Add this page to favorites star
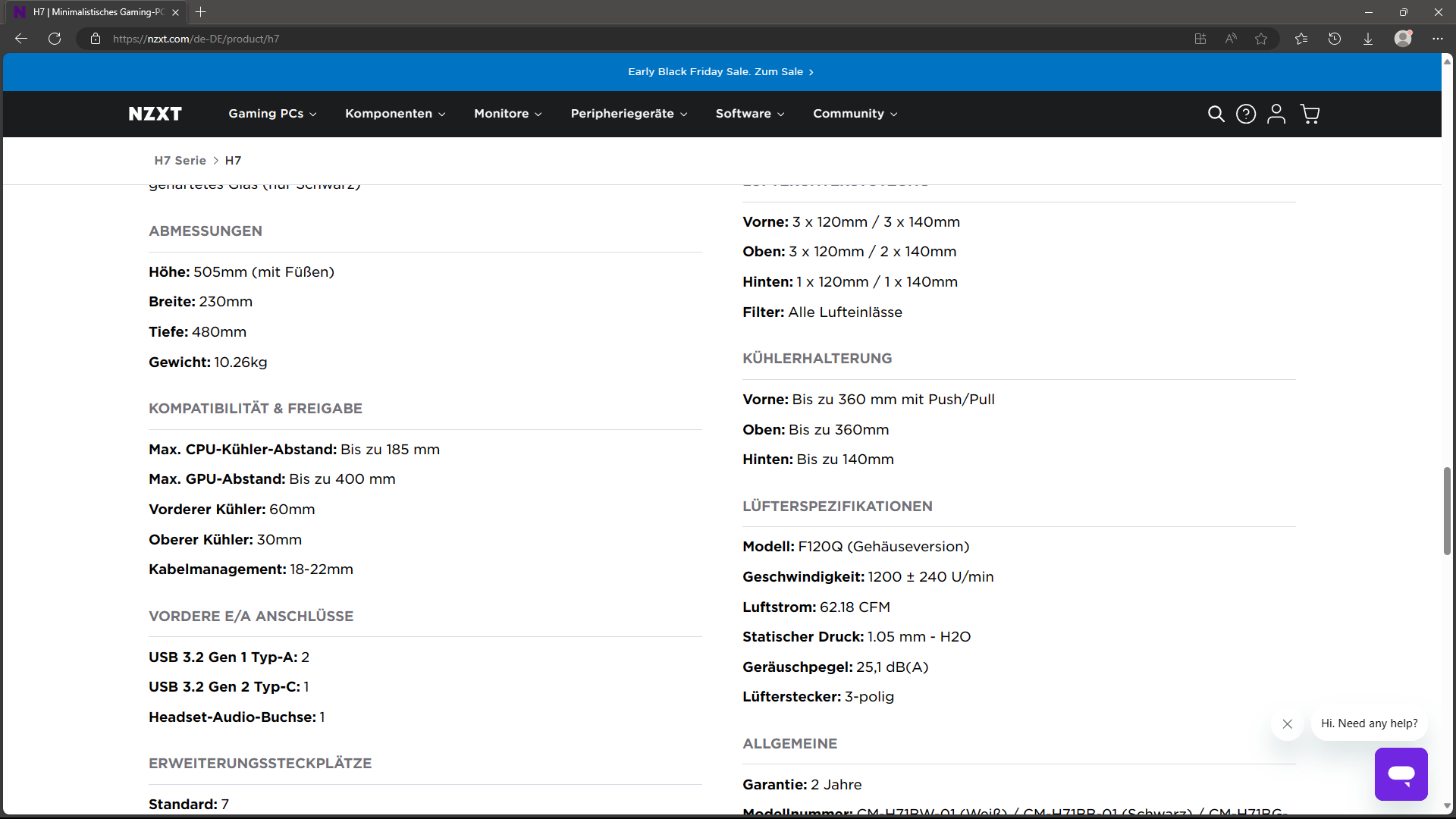 click(1261, 39)
